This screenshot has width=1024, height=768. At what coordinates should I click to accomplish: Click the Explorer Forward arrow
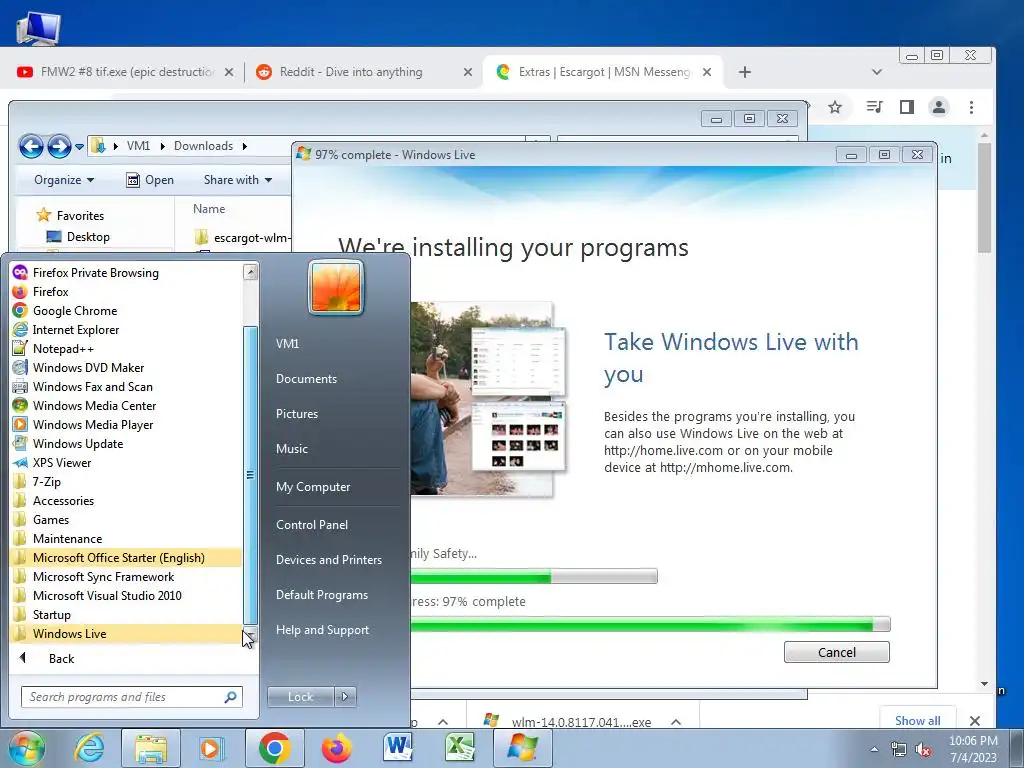tap(59, 146)
